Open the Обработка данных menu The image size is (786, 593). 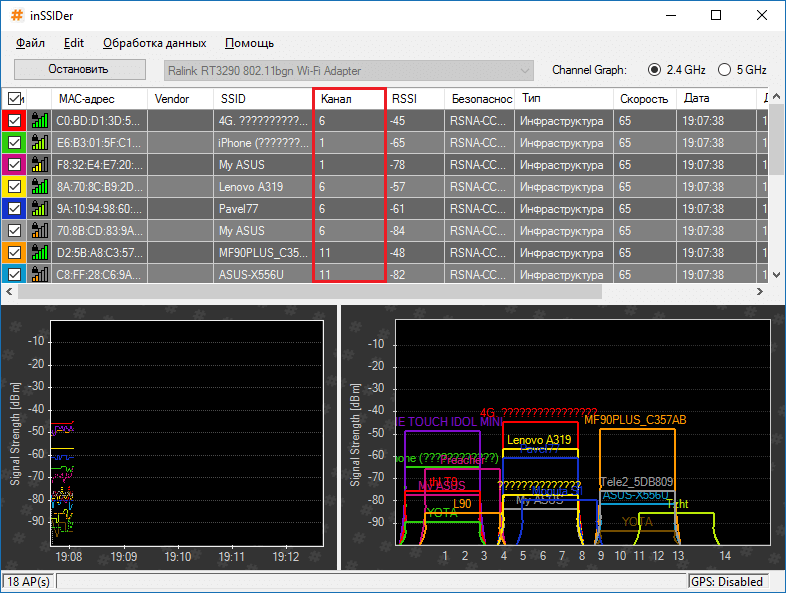coord(154,43)
